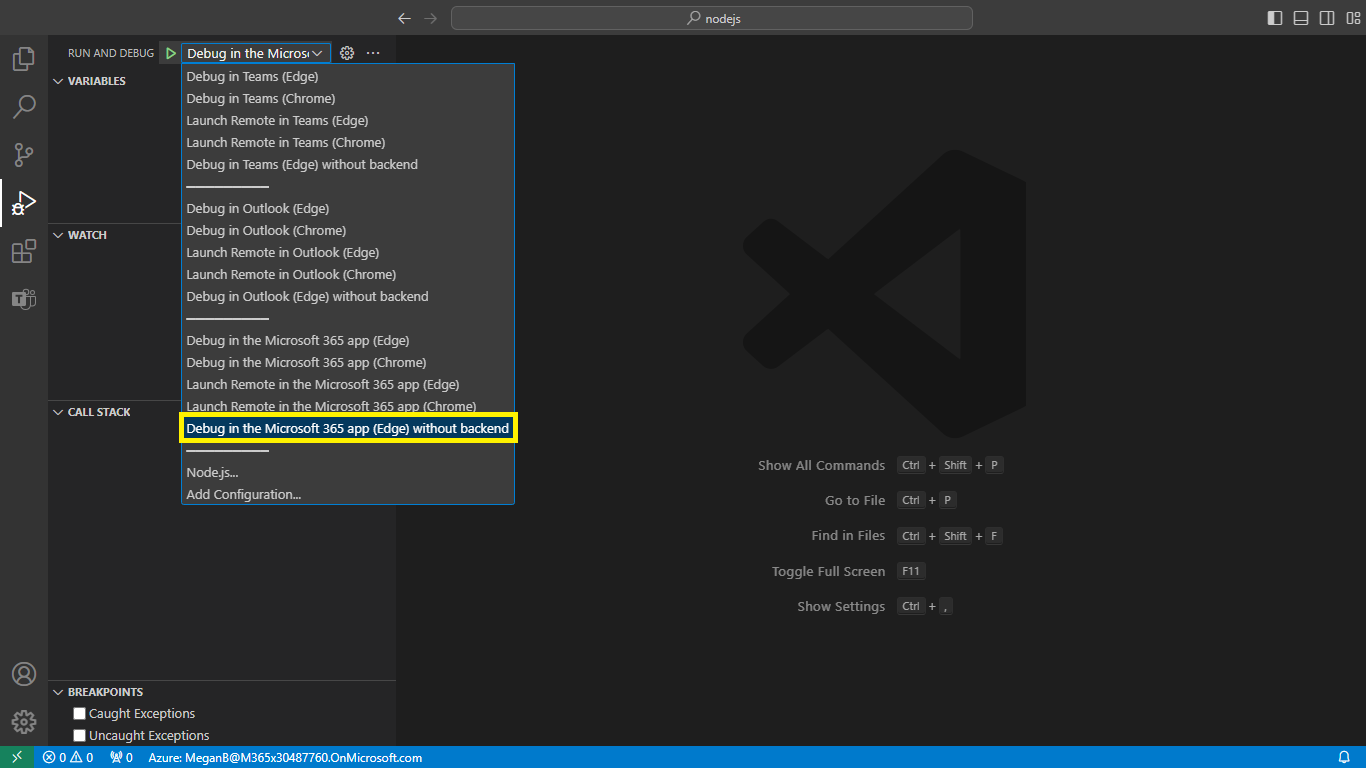The image size is (1366, 768).
Task: Choose the Node.js... option
Action: (x=348, y=472)
